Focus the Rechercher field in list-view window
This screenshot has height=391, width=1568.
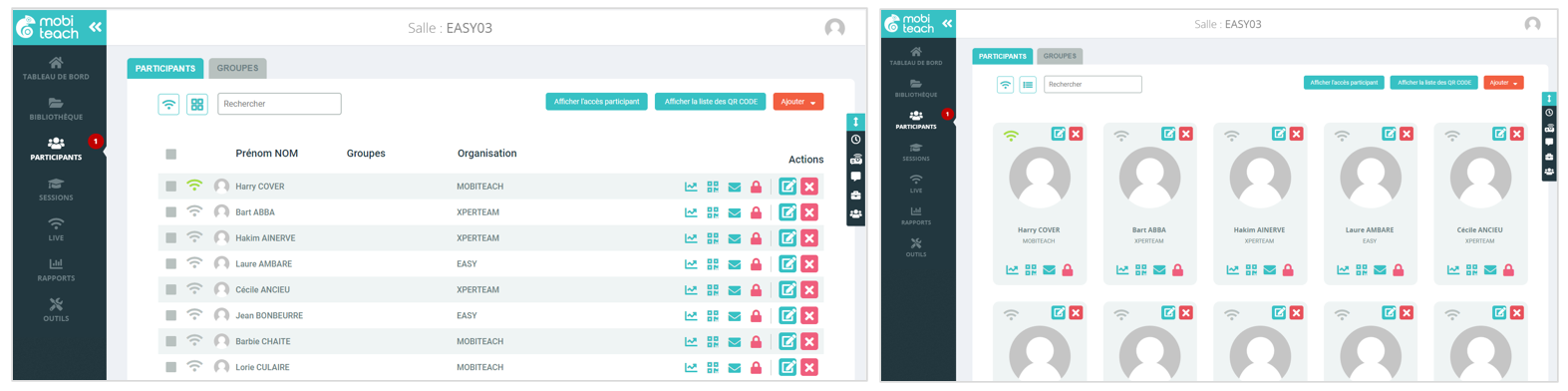pyautogui.click(x=279, y=104)
